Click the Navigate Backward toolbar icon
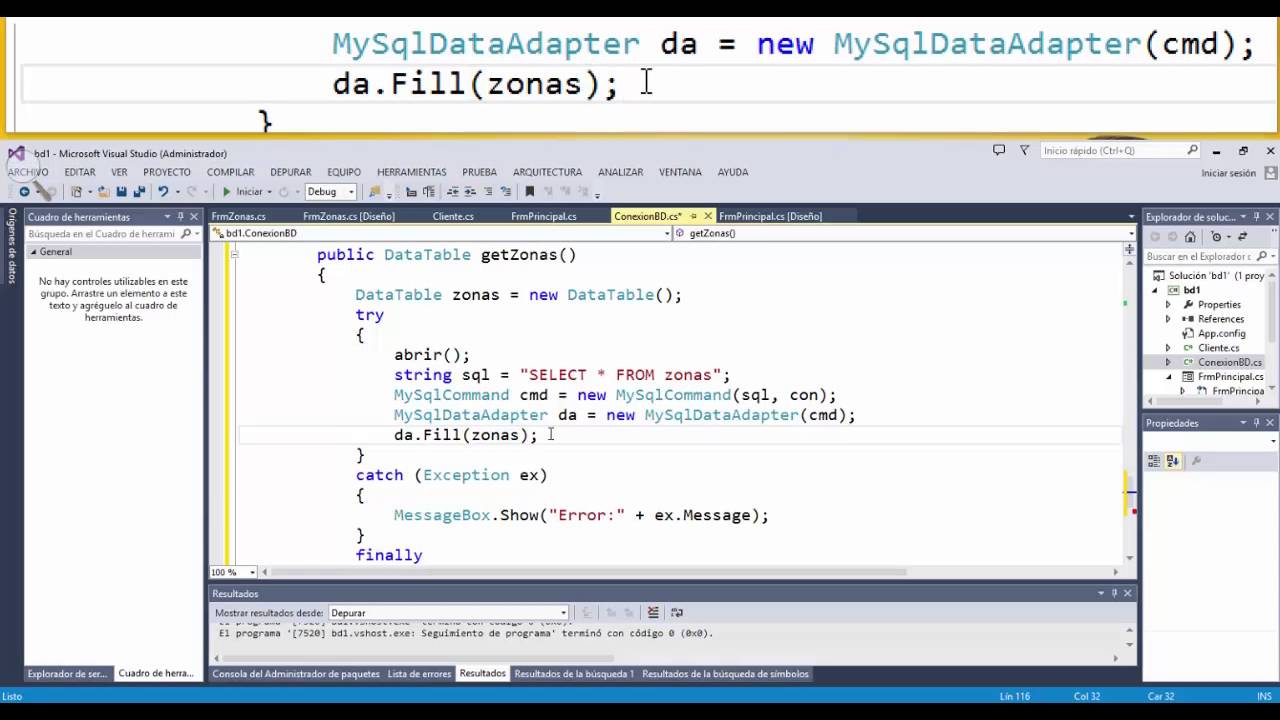 pyautogui.click(x=24, y=191)
